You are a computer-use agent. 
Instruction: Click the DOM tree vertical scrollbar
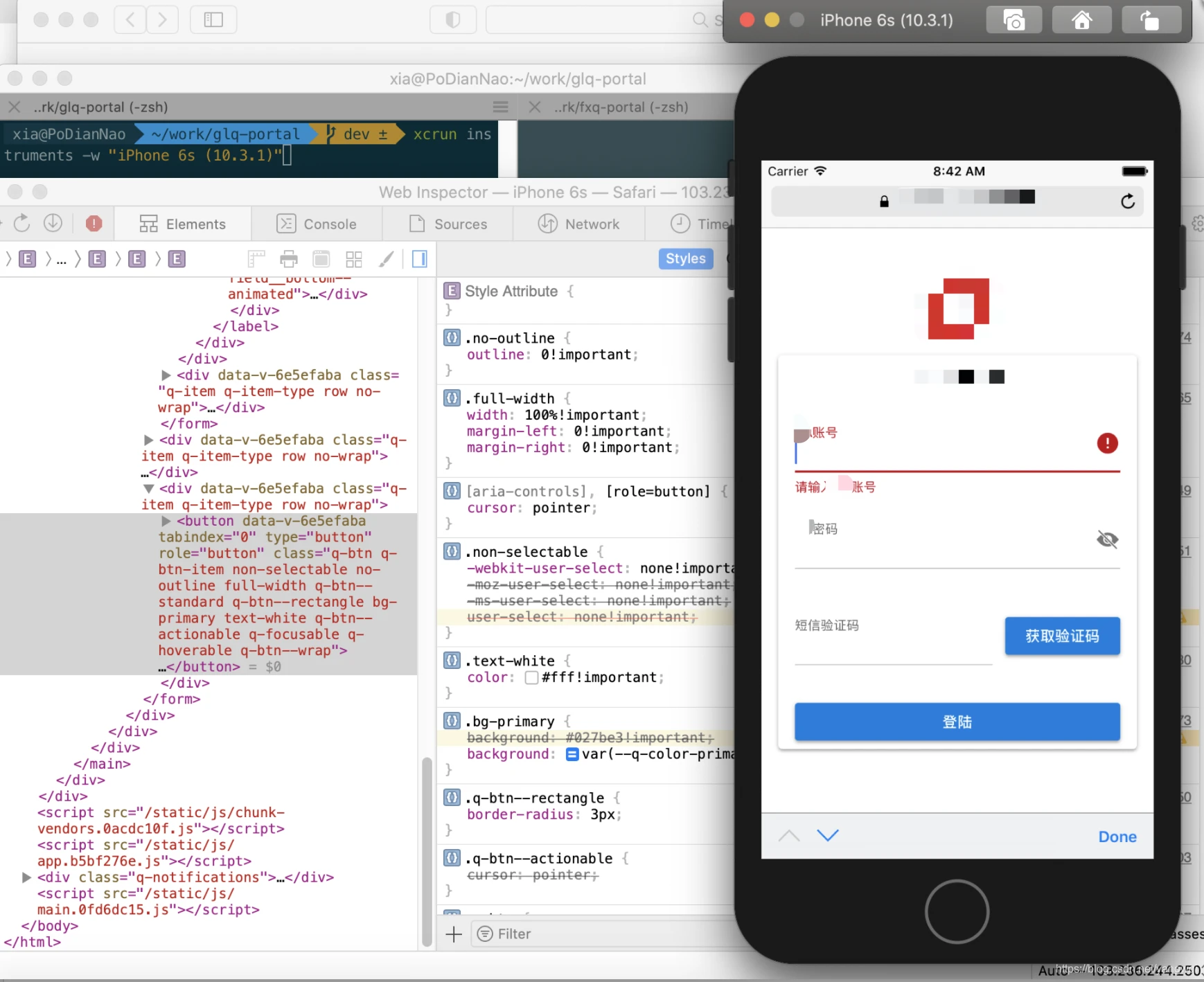427,851
